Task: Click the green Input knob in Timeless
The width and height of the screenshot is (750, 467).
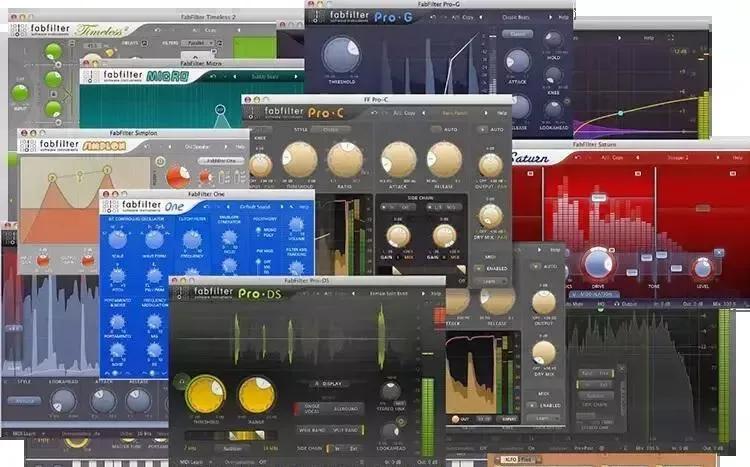Action: 20,95
